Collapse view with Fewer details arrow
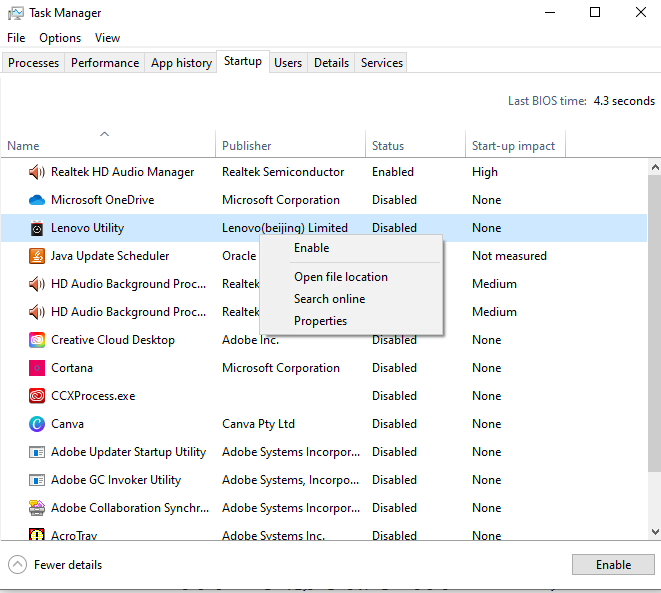This screenshot has height=593, width=661. [17, 565]
